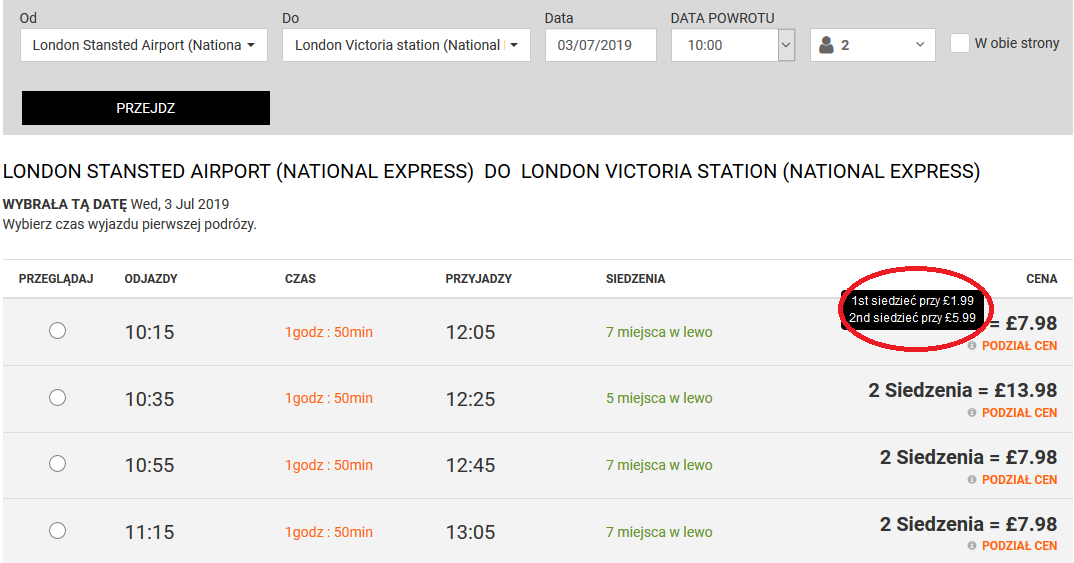This screenshot has height=563, width=1074.
Task: Click the 10:35 departure time text
Action: click(x=149, y=399)
